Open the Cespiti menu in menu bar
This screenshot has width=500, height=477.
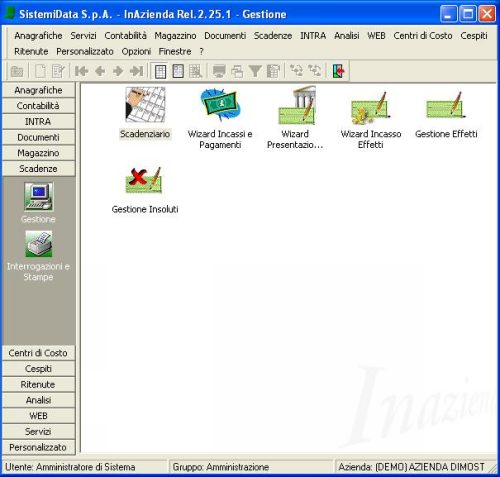(474, 36)
